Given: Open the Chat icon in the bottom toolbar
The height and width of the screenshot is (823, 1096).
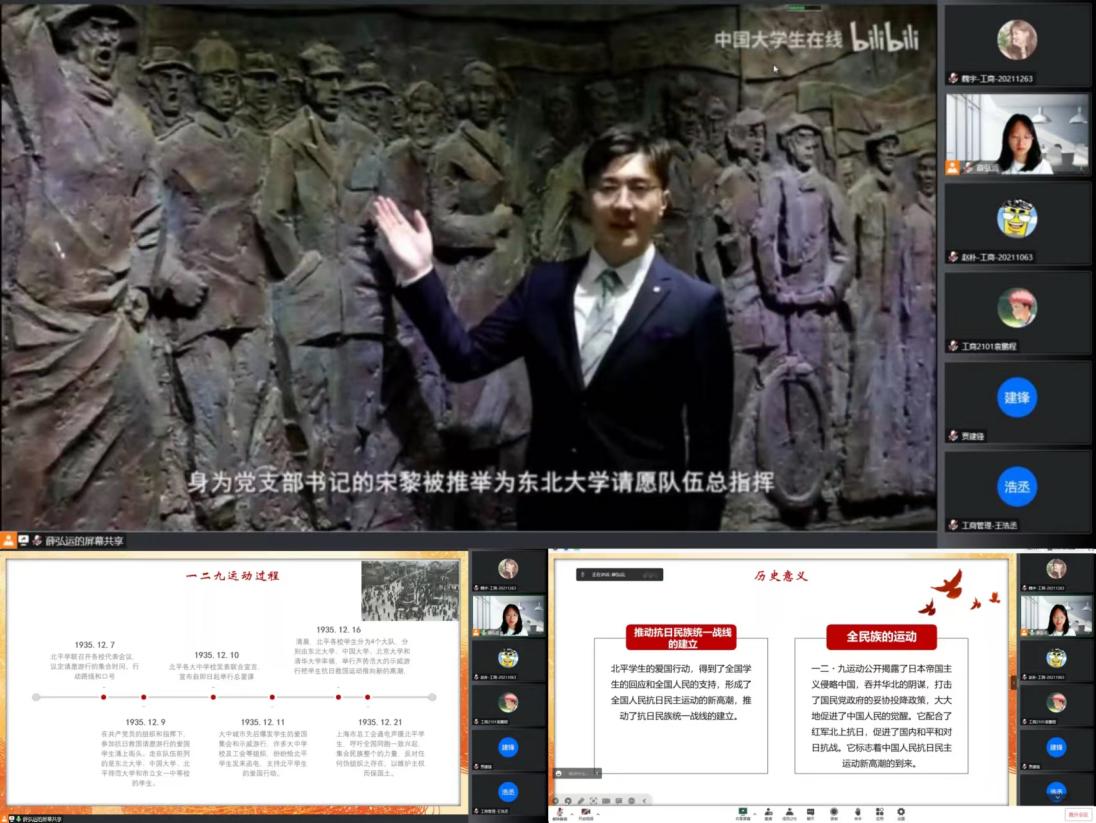Looking at the screenshot, I should (x=811, y=812).
